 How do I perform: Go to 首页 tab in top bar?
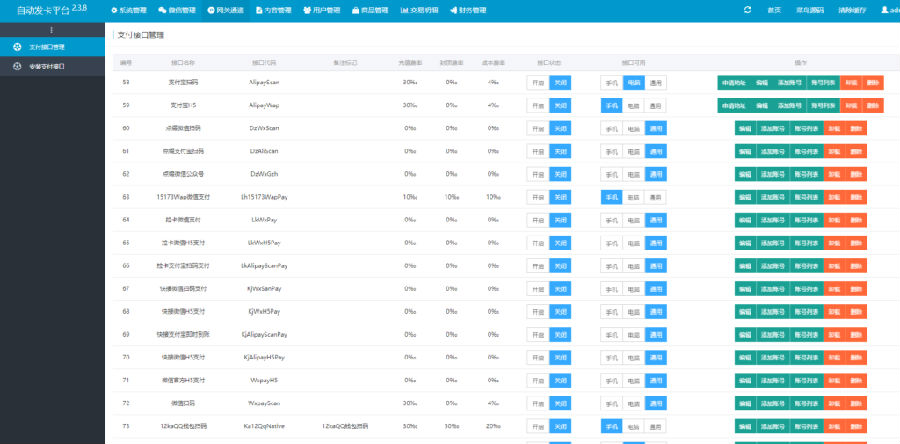773,10
